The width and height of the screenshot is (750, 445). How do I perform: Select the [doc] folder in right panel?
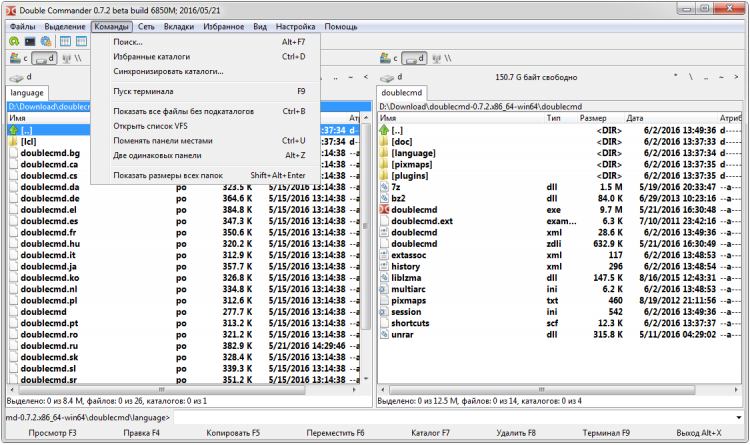(x=560, y=142)
